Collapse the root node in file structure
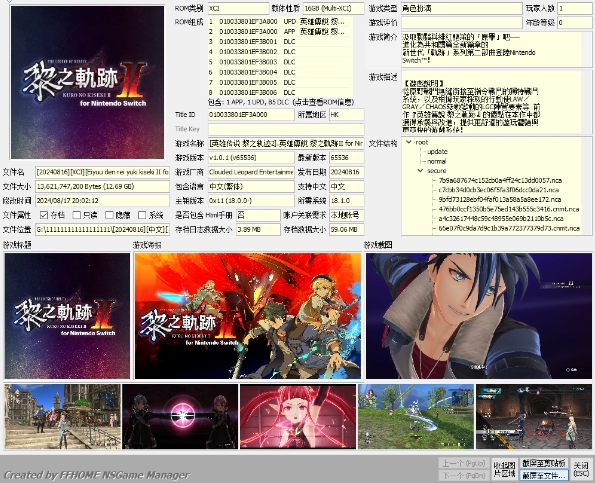This screenshot has height=483, width=595. coord(409,142)
